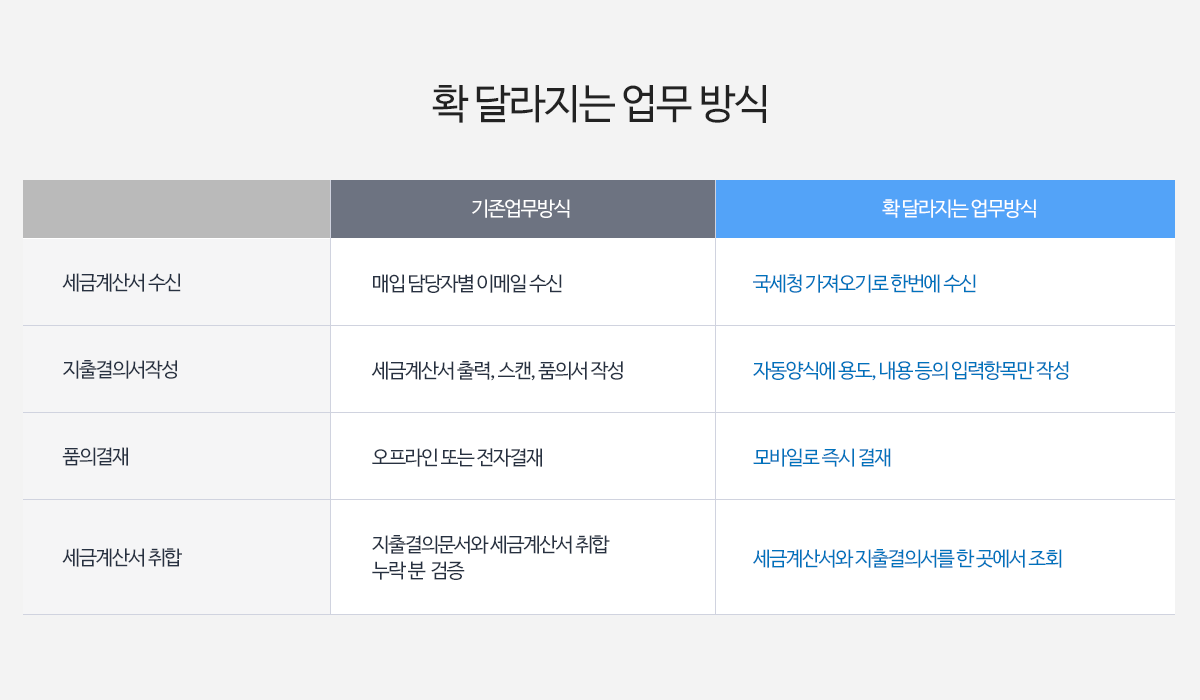Select the "기존업무방식" column header
The width and height of the screenshot is (1200, 700).
coord(521,209)
